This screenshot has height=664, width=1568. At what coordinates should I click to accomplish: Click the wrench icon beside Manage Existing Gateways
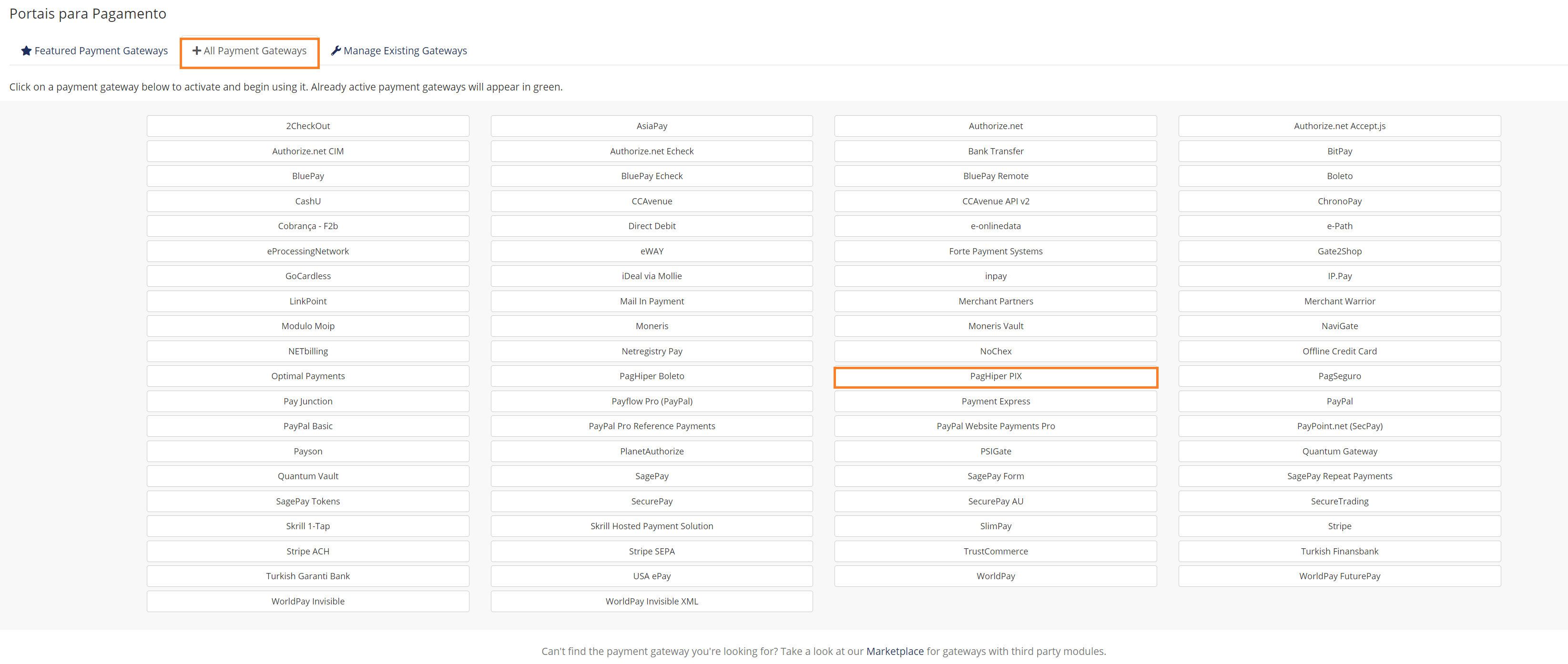tap(336, 50)
